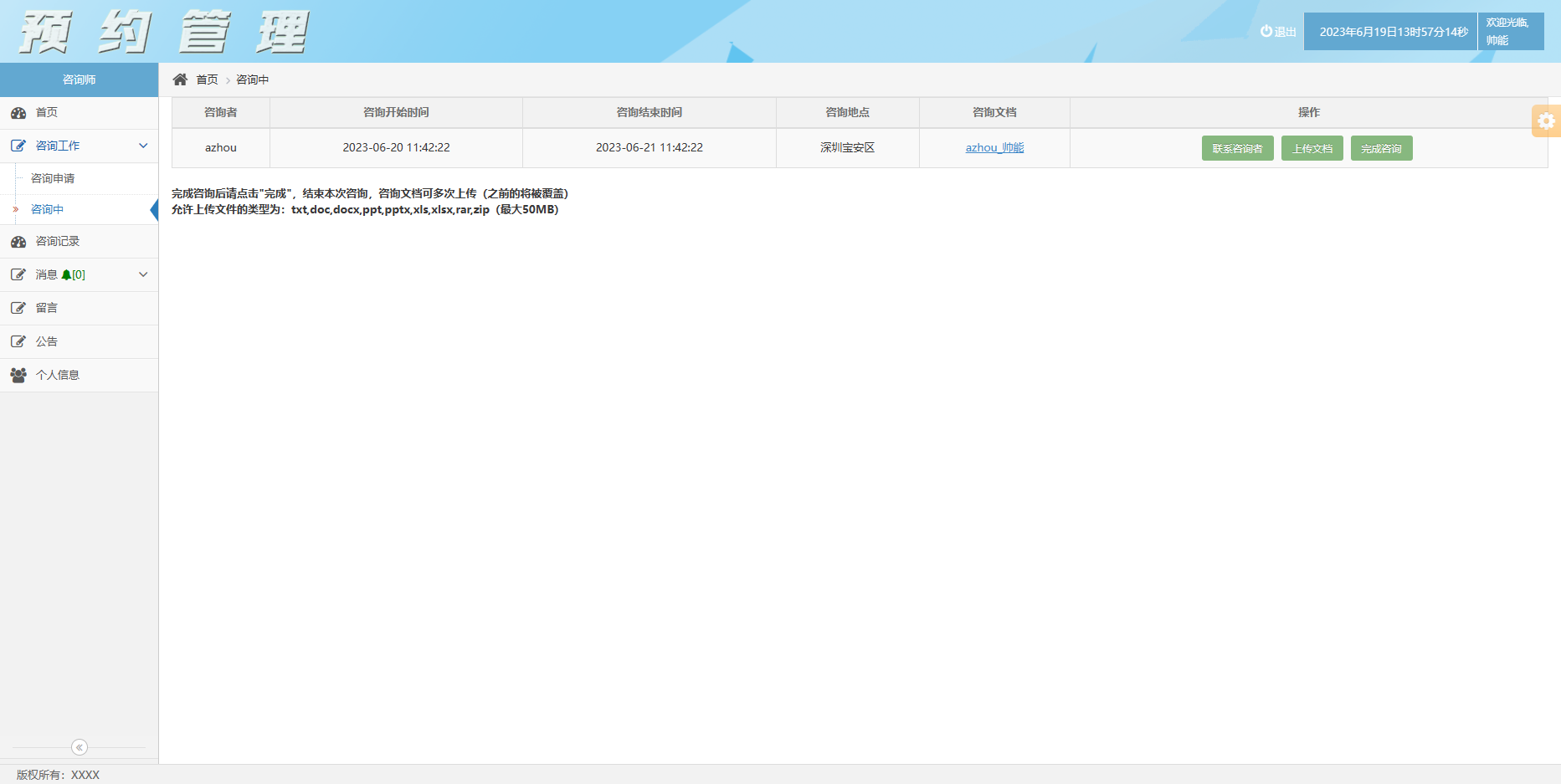
Task: Click the 咨询开始时间 column header
Action: [396, 112]
